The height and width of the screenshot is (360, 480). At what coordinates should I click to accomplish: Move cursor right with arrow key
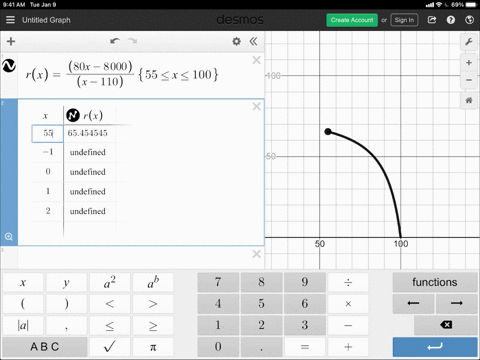(x=457, y=304)
